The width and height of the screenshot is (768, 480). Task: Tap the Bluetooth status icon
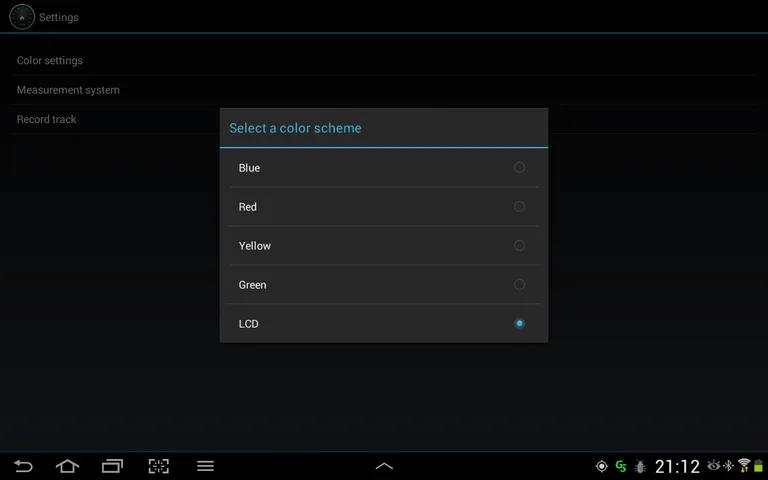click(729, 465)
